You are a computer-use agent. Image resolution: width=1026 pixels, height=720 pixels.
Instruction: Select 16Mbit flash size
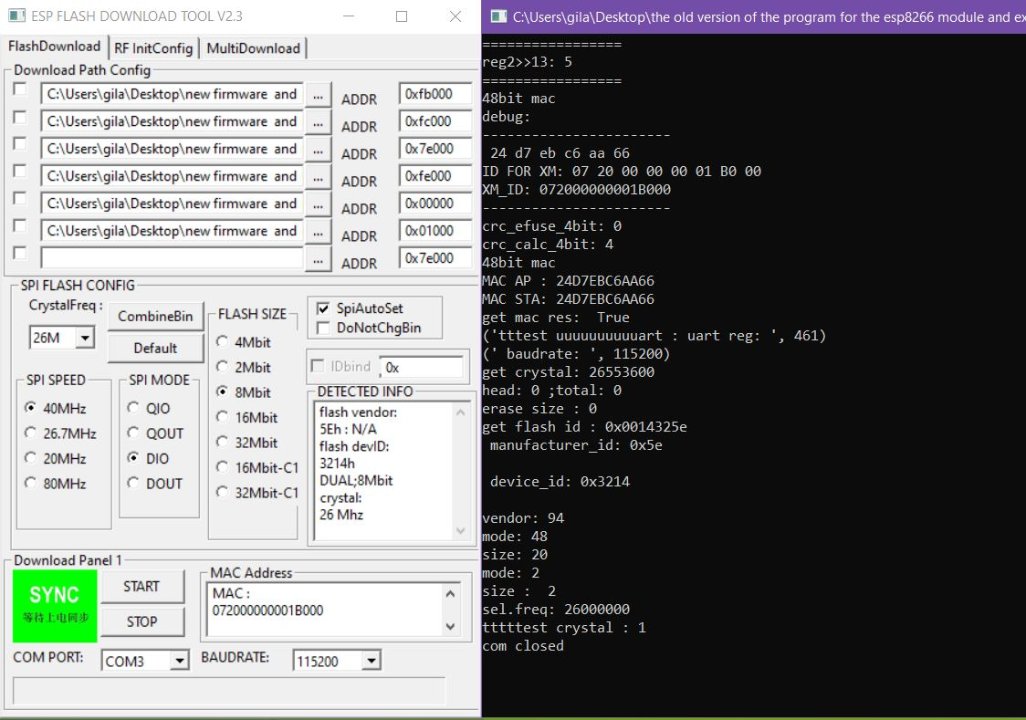coord(247,418)
